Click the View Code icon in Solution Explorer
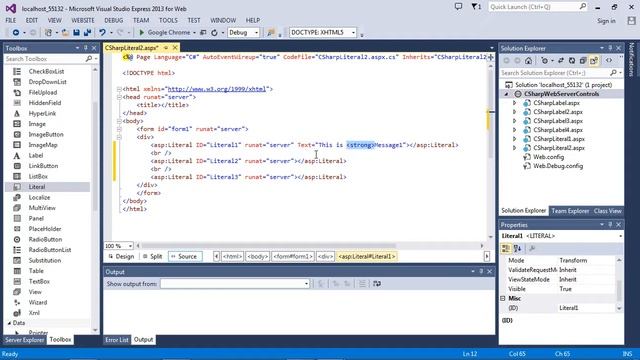The image size is (640, 360). point(609,60)
